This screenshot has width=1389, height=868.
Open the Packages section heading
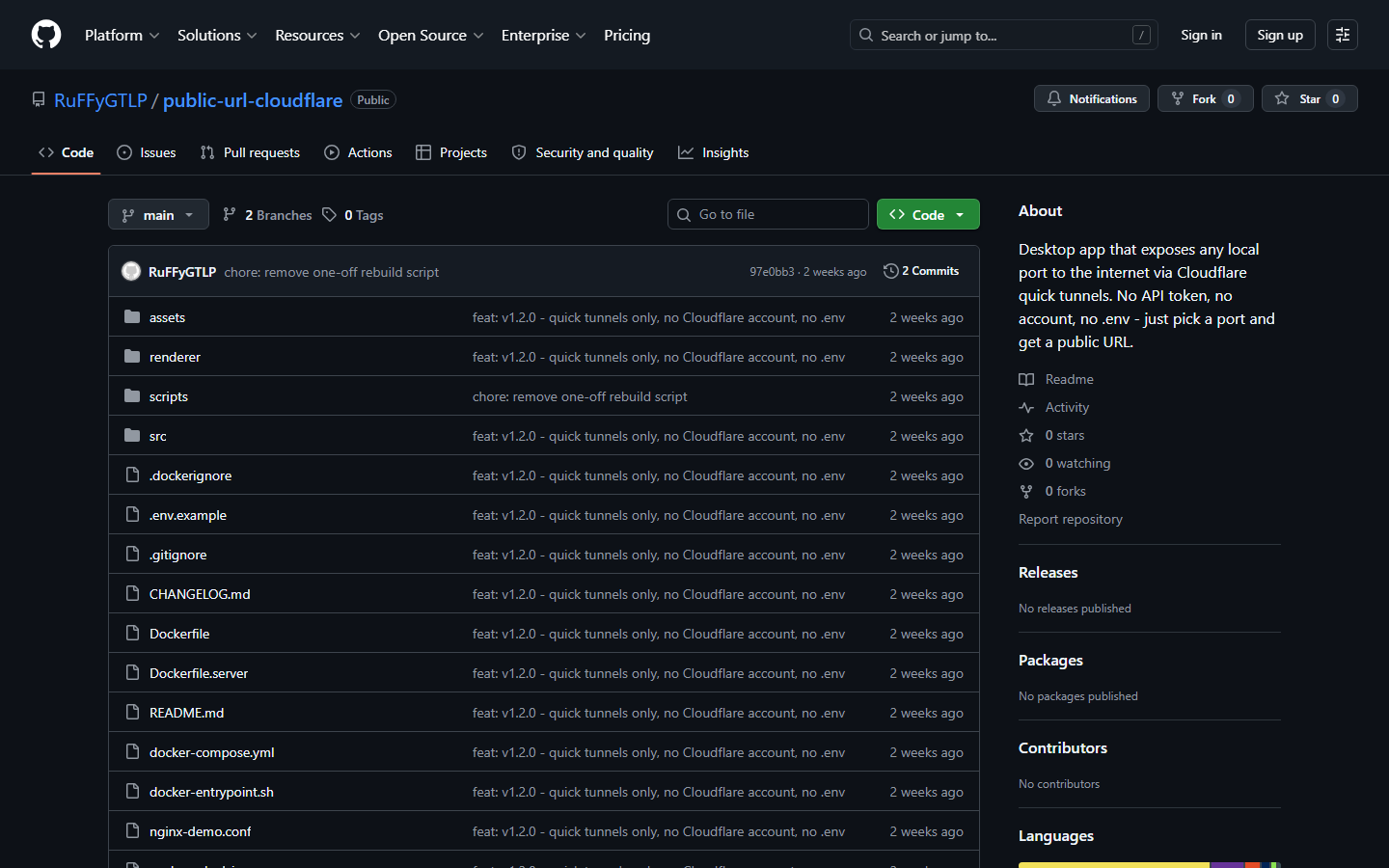(1050, 660)
